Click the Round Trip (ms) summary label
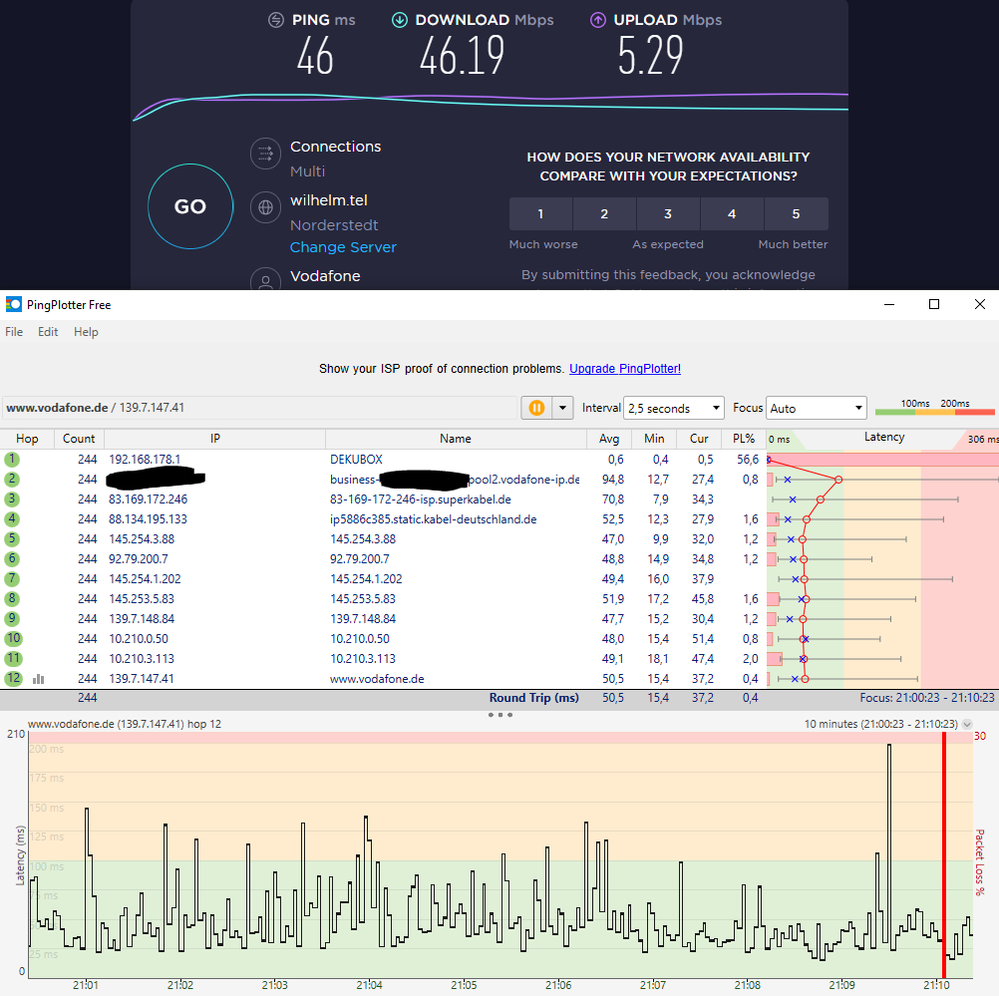Image resolution: width=999 pixels, height=996 pixels. pyautogui.click(x=534, y=698)
